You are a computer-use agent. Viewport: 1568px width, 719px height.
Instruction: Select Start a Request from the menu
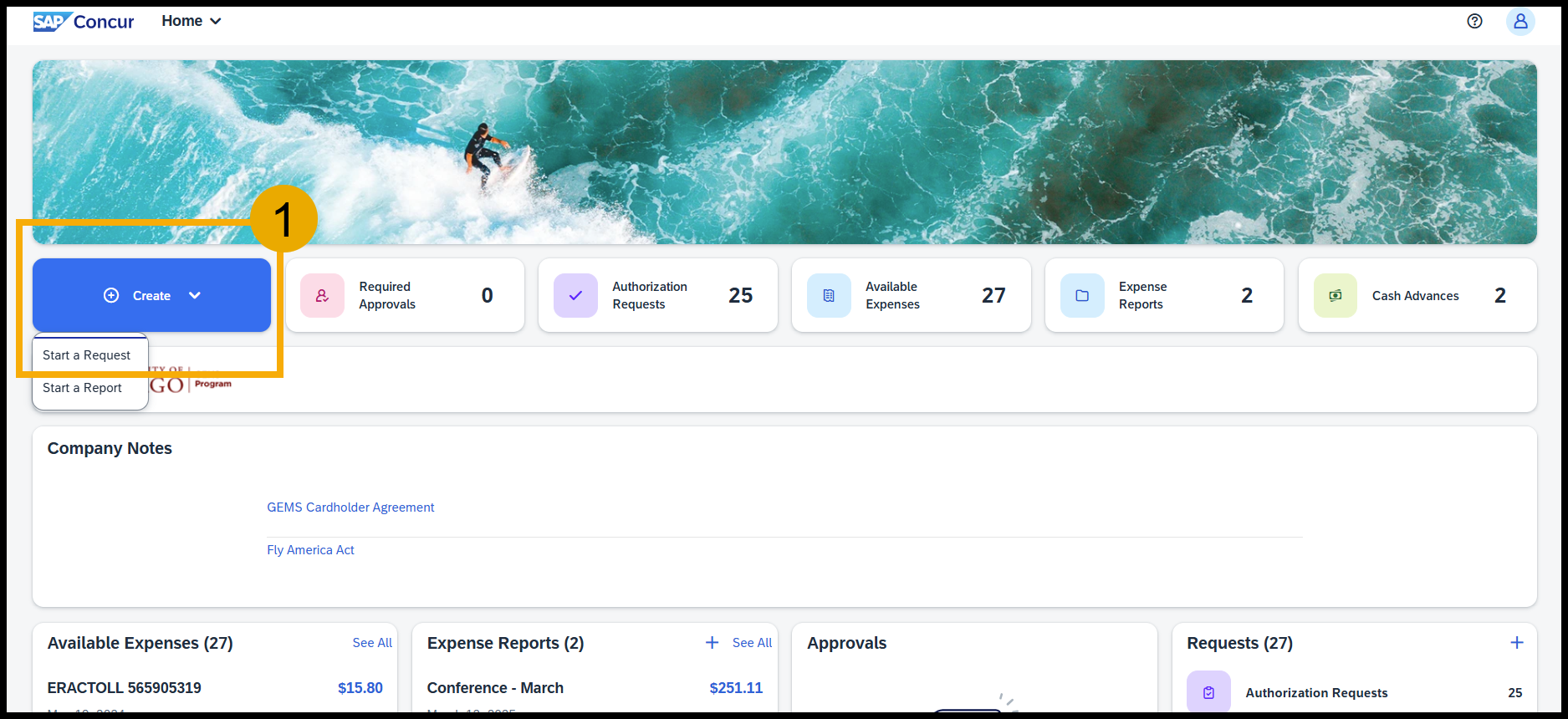click(x=87, y=355)
